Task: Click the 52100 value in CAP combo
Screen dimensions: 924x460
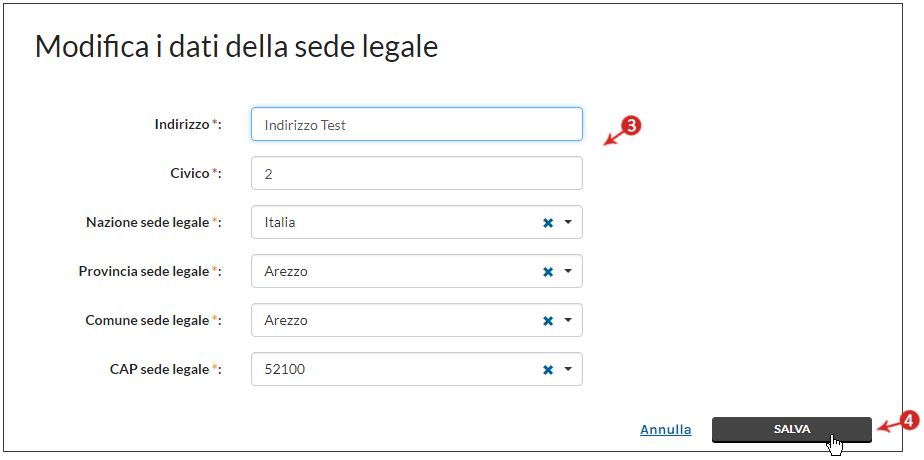Action: tap(285, 369)
